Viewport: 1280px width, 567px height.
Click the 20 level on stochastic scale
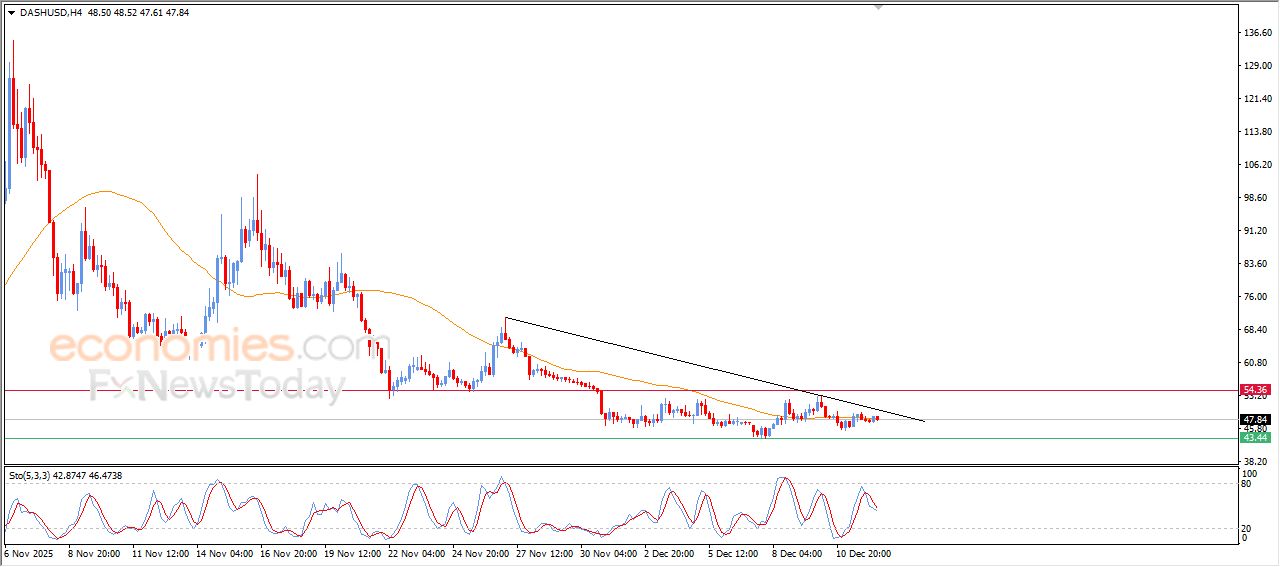click(x=1246, y=528)
